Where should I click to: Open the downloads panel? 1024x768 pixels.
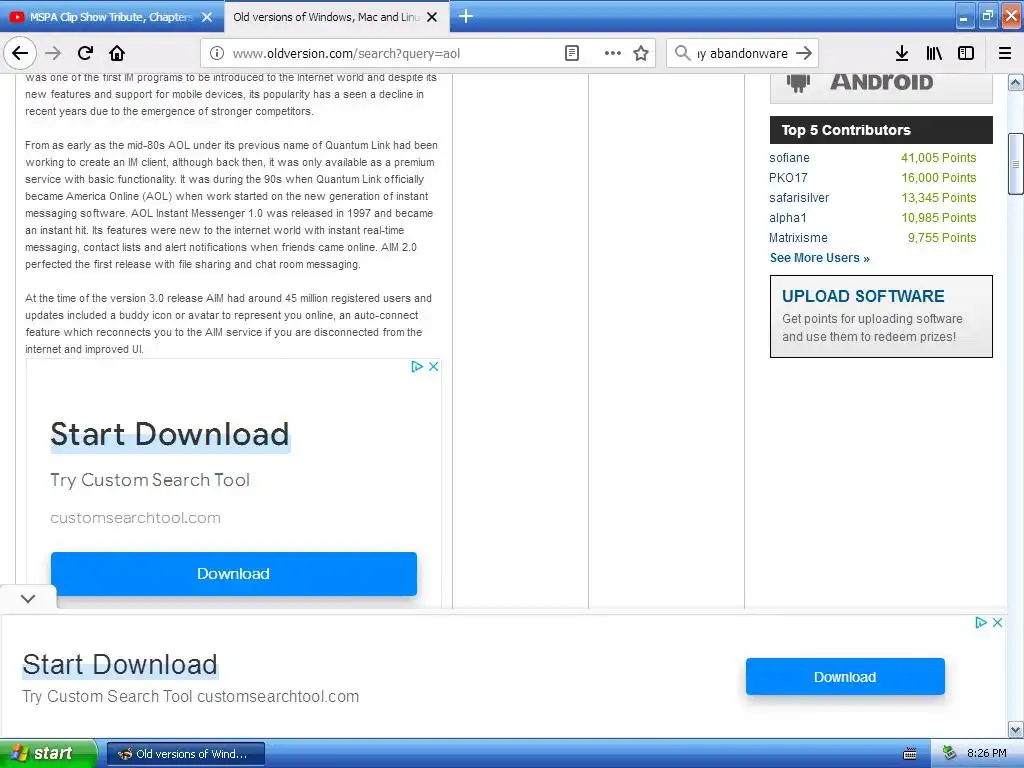click(902, 53)
